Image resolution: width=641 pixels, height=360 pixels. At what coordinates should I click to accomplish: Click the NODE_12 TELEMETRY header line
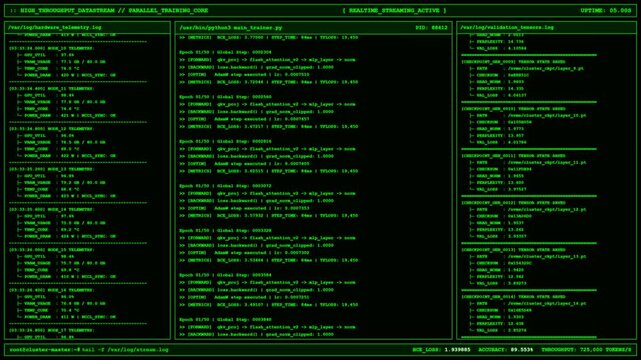coord(52,129)
